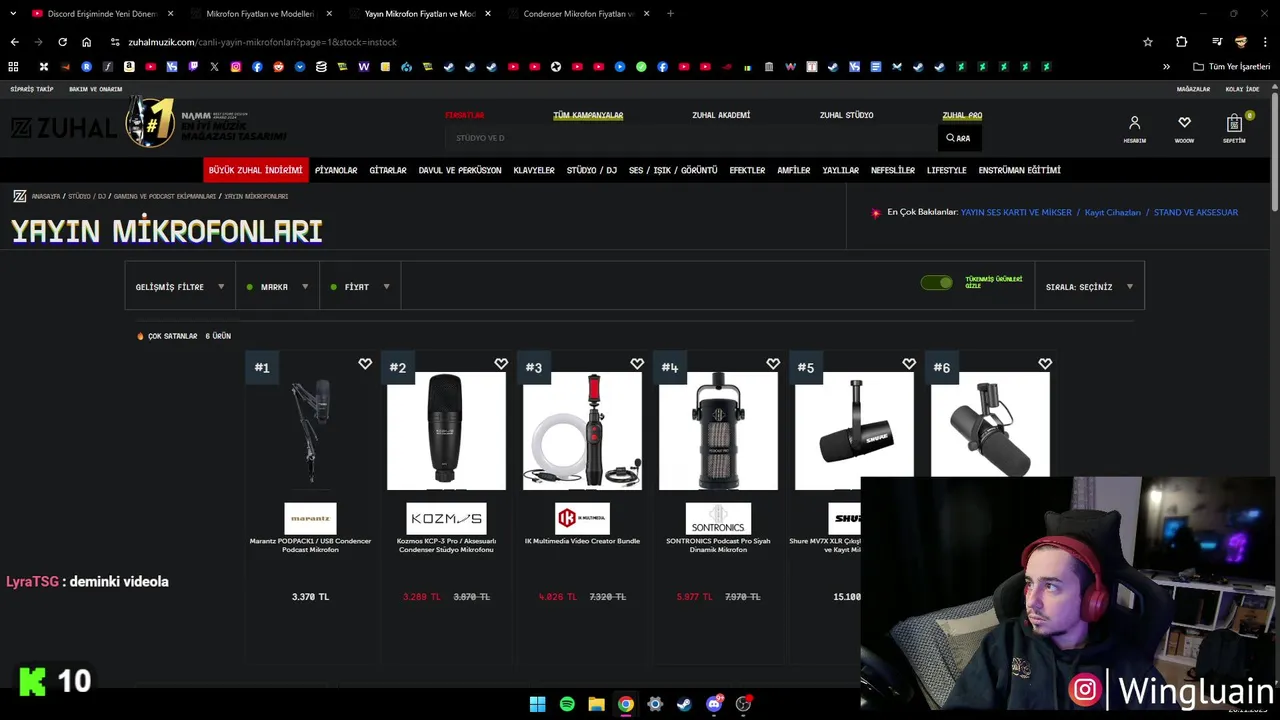Open the Apps grid bookmark icon
Screen dimensions: 1280x720
[x=13, y=67]
